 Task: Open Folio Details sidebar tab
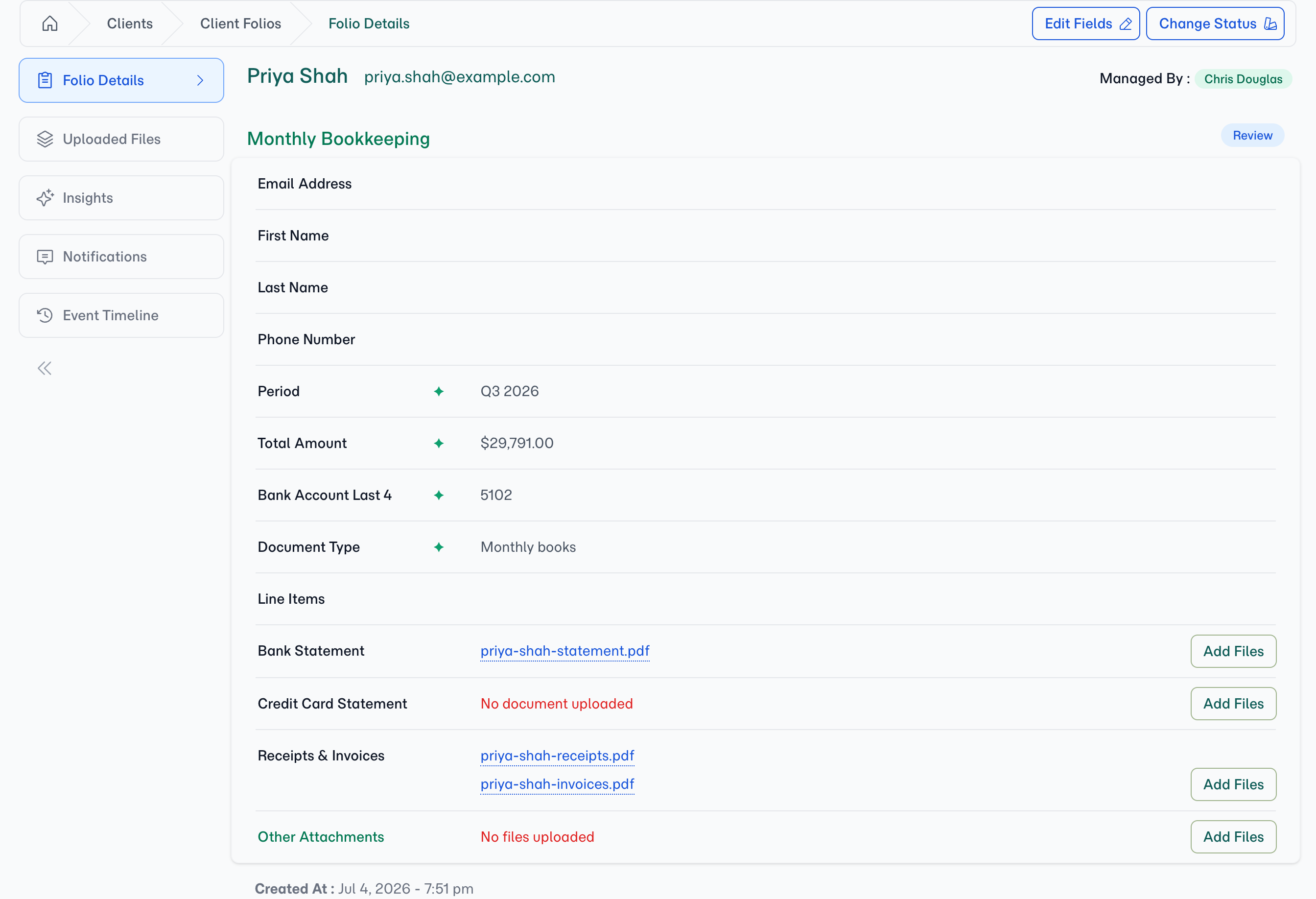click(121, 80)
